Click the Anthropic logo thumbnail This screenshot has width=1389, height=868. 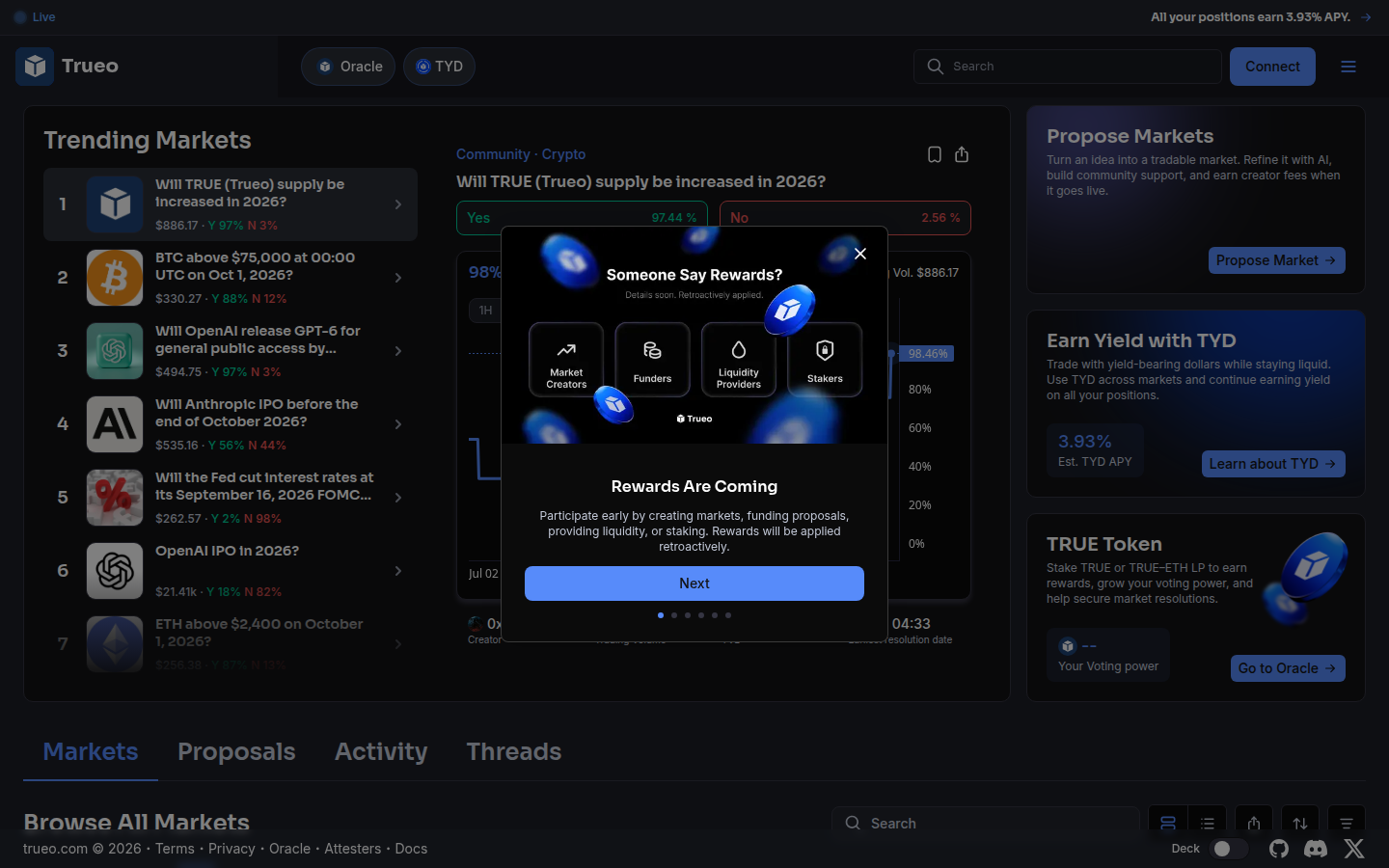[115, 424]
